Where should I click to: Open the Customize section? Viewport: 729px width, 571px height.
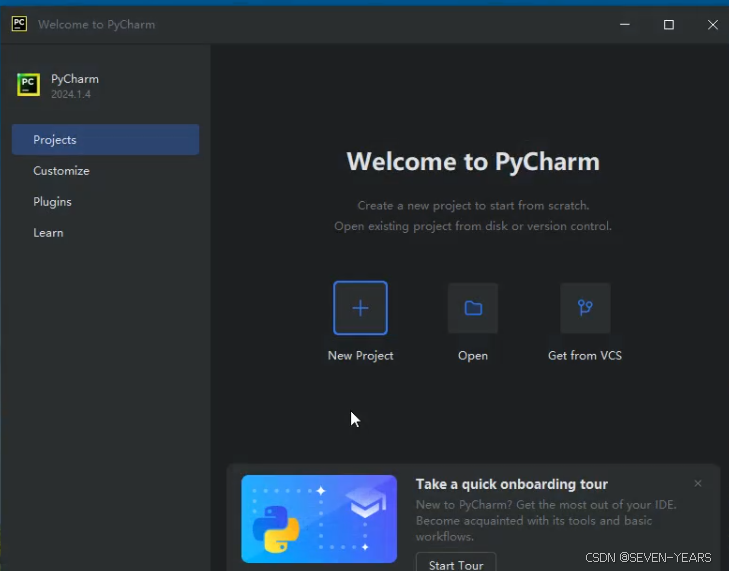pos(106,171)
